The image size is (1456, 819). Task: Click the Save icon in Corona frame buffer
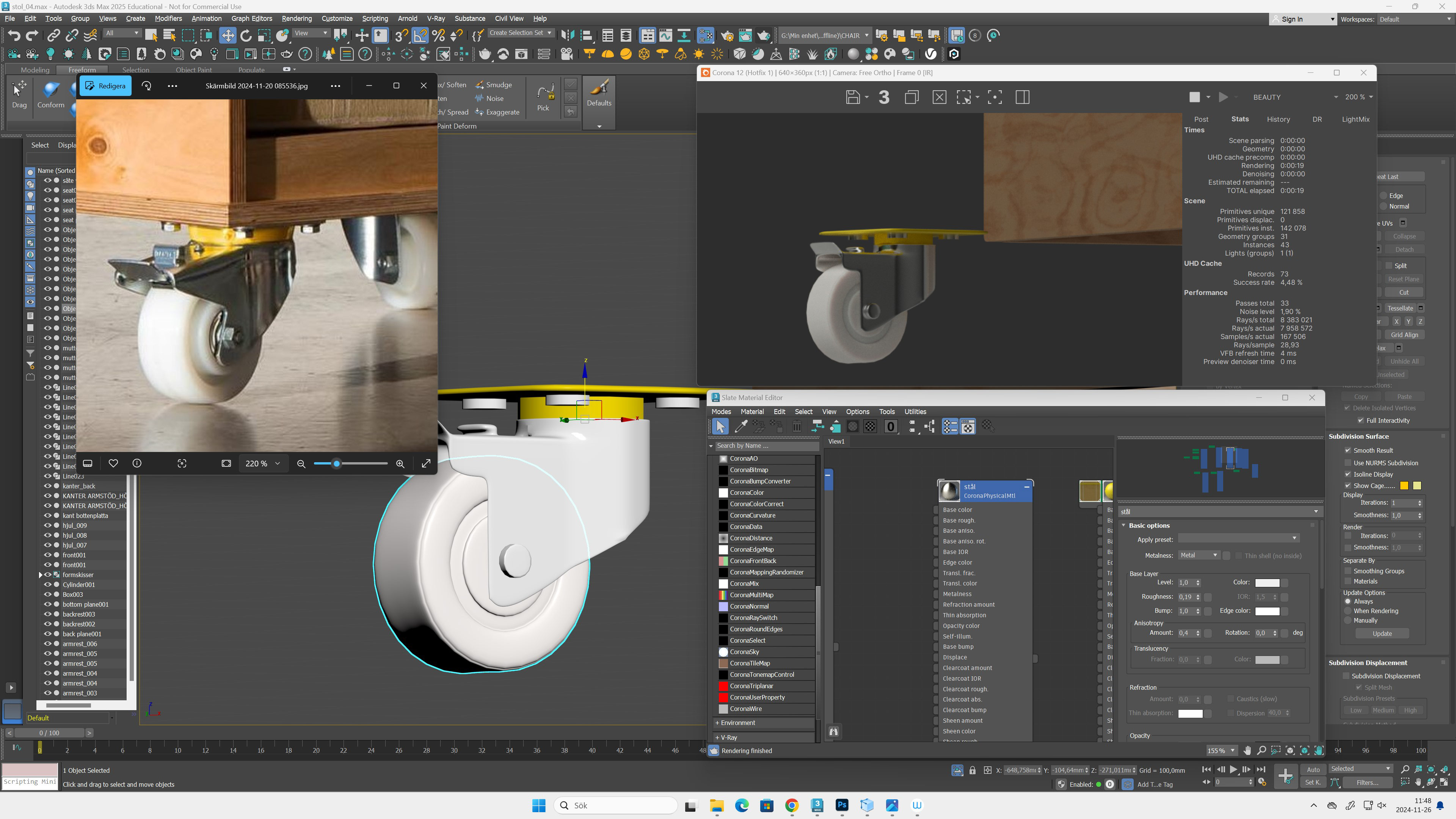click(x=852, y=97)
